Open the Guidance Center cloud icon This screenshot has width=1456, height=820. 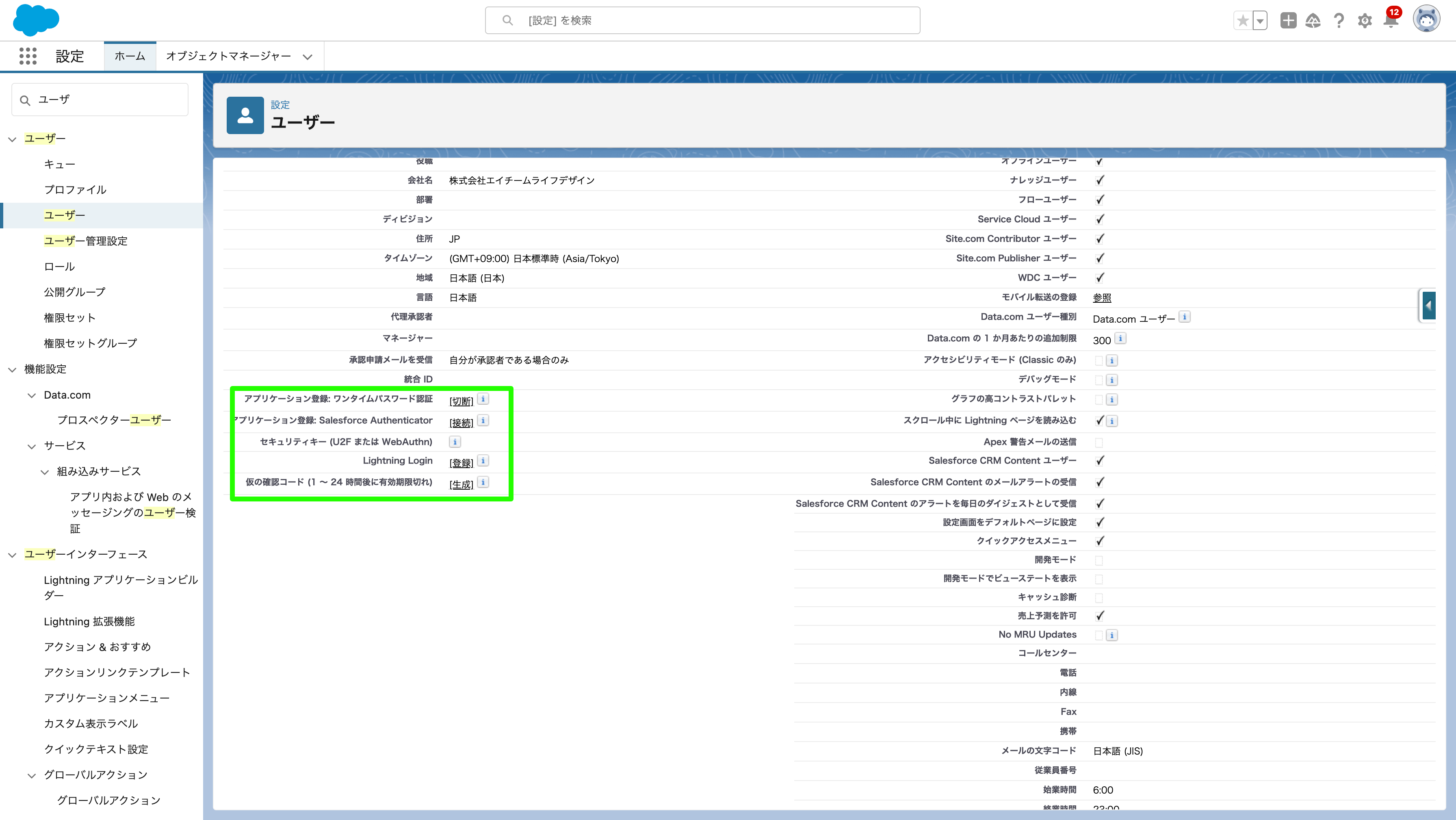[x=1313, y=20]
